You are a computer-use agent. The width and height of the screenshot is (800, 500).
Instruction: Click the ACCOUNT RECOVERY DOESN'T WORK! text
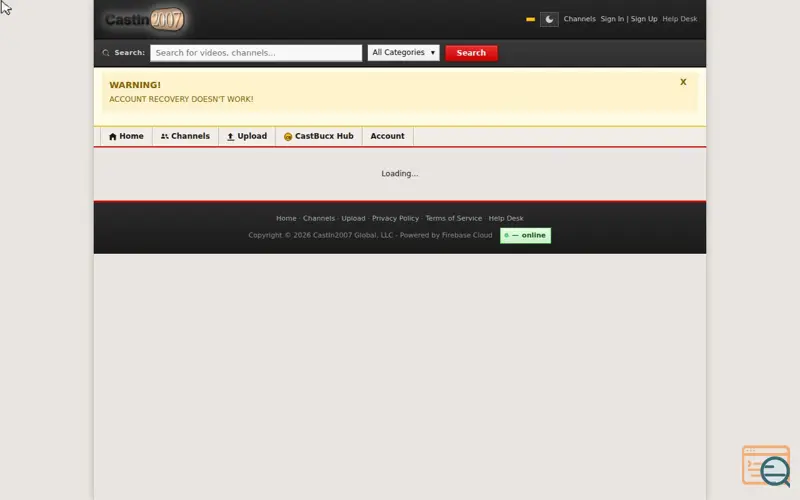(181, 99)
